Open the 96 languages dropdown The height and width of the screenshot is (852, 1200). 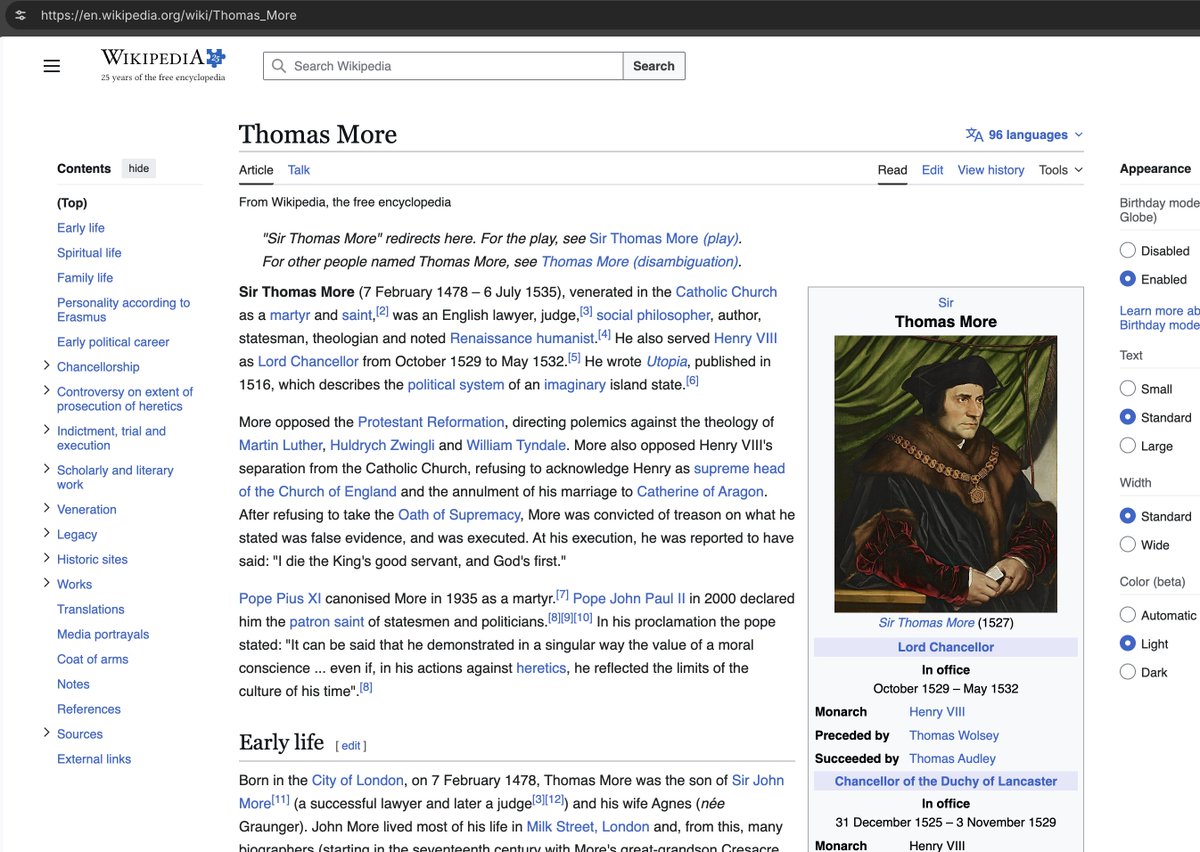pos(1025,135)
